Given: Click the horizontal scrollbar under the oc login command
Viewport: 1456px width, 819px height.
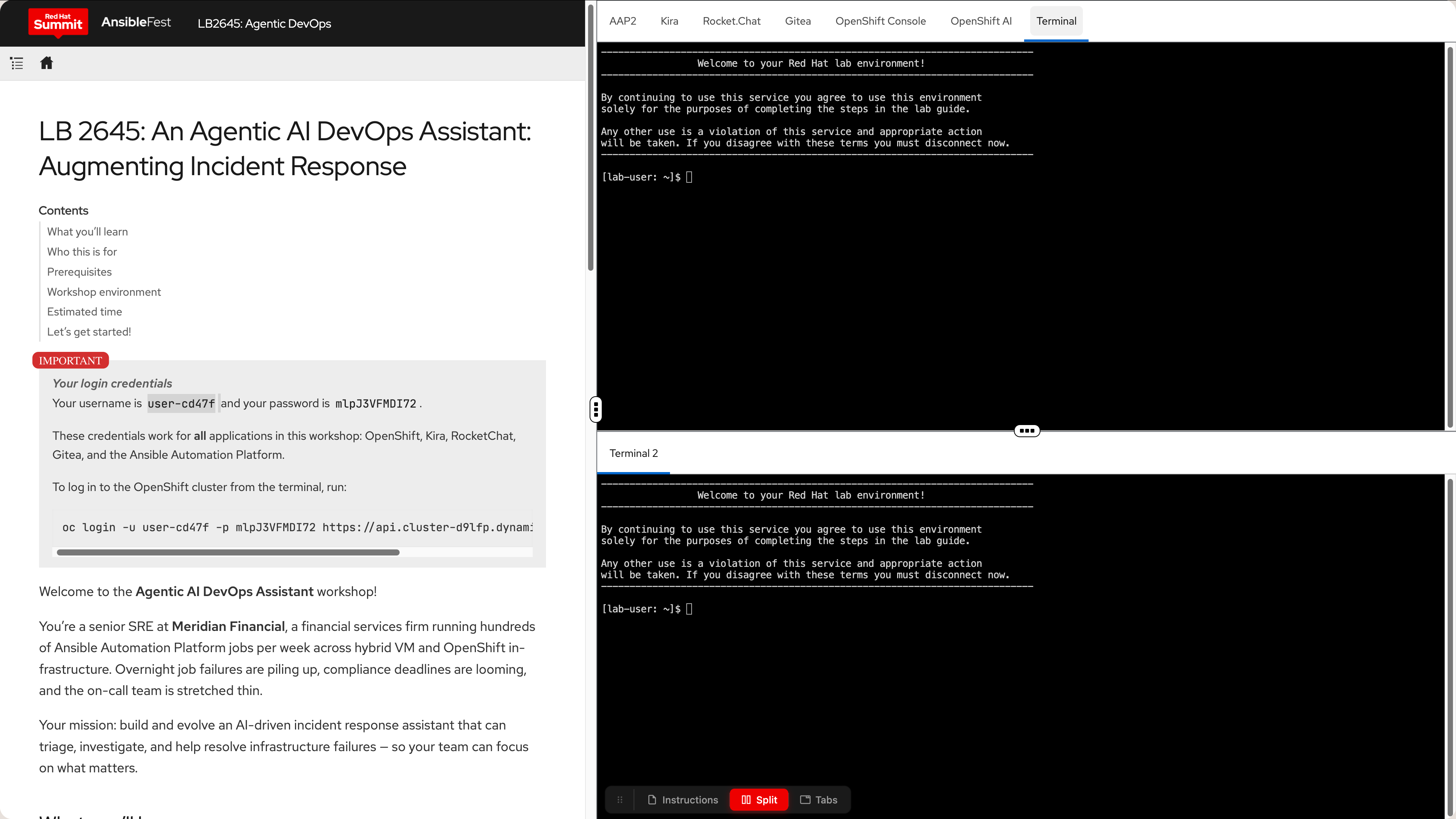Looking at the screenshot, I should [228, 552].
